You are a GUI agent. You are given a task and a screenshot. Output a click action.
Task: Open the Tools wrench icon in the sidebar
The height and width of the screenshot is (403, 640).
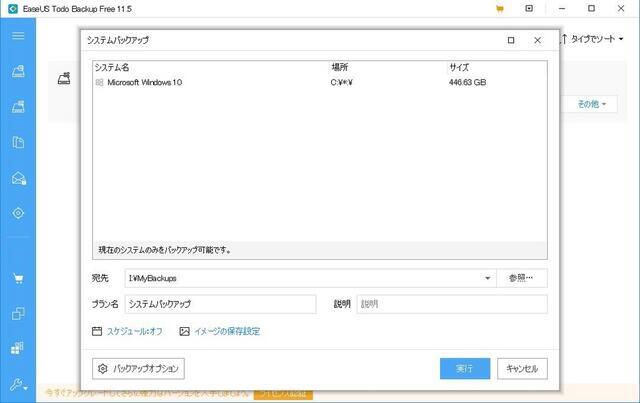[17, 384]
